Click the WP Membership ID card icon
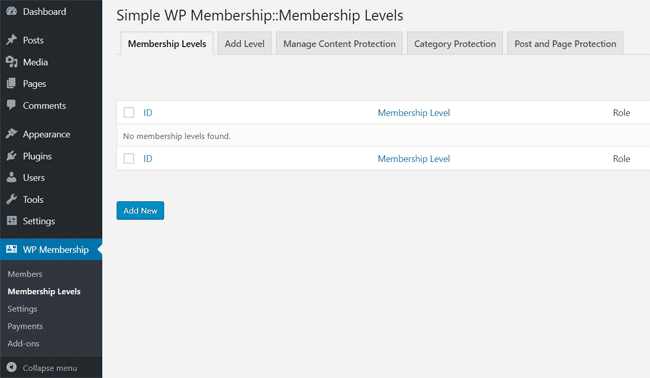The width and height of the screenshot is (650, 378). (12, 249)
